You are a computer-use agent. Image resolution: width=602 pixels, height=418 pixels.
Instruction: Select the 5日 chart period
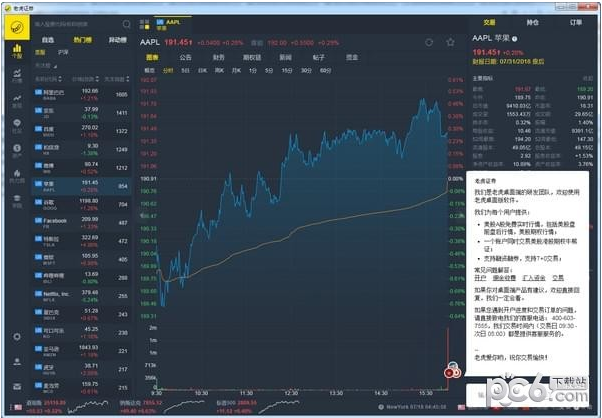[x=185, y=71]
